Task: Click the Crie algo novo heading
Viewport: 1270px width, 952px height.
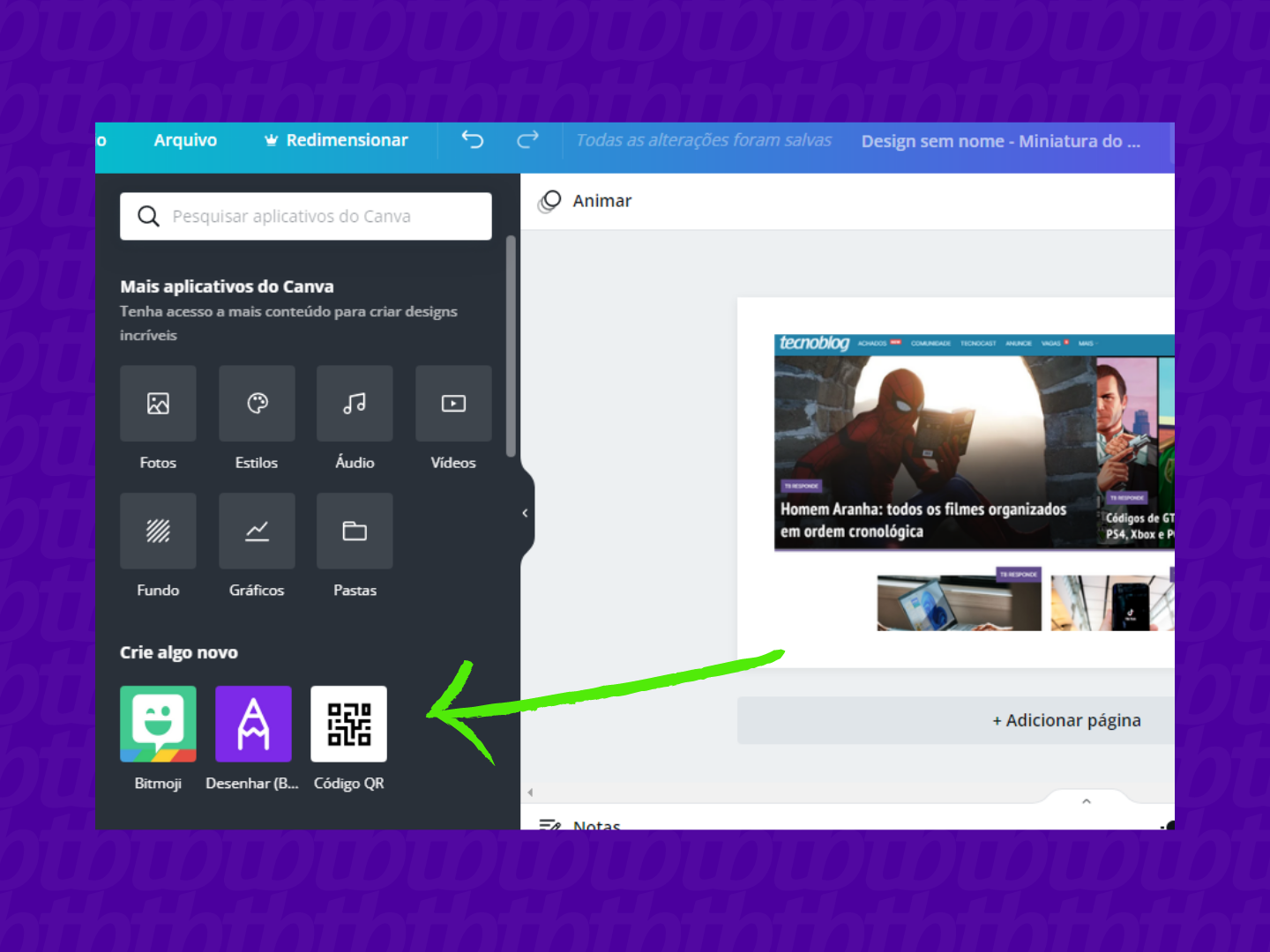Action: [179, 652]
